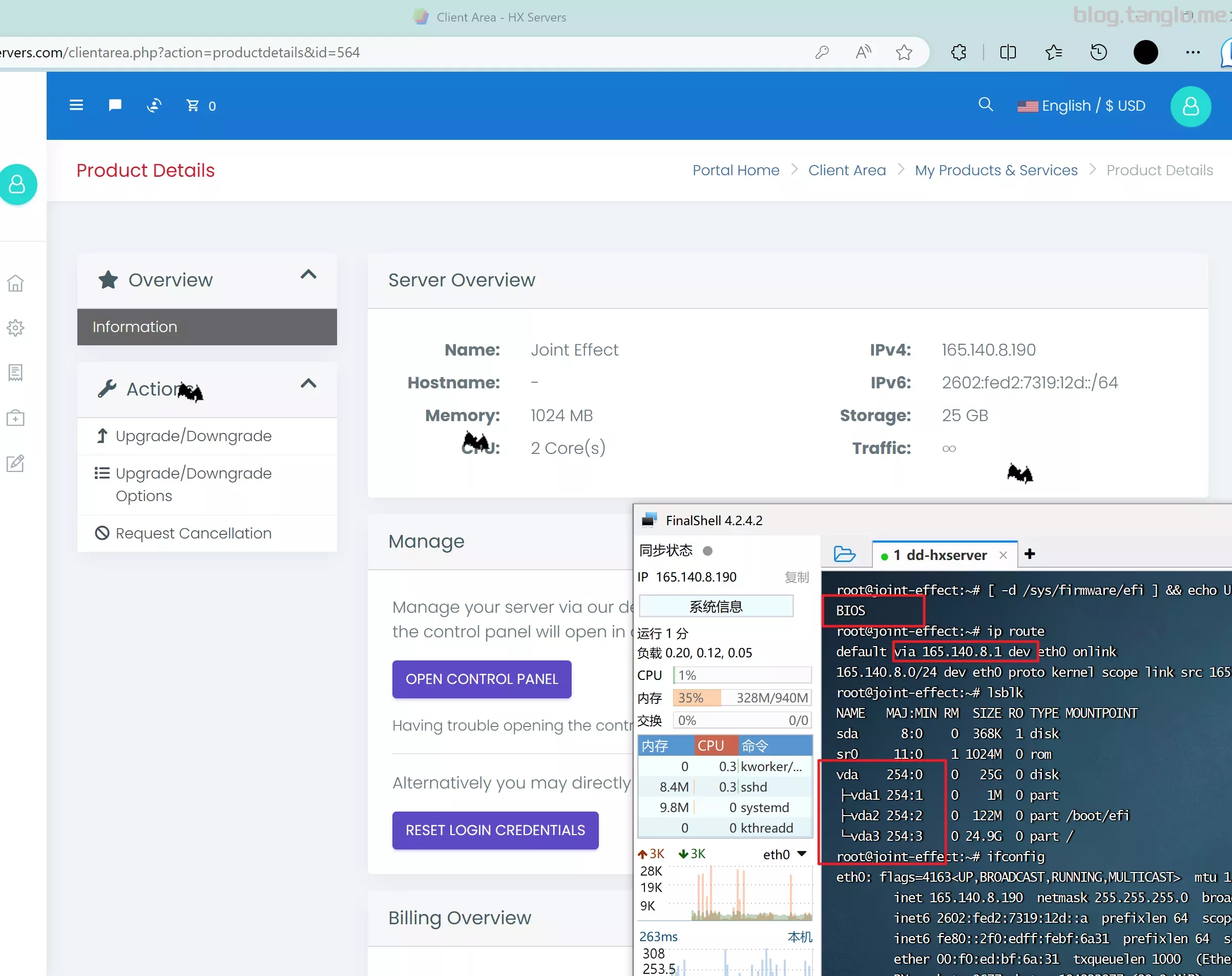Image resolution: width=1232 pixels, height=976 pixels.
Task: Click the 系统信息 button in FinalShell
Action: (716, 606)
